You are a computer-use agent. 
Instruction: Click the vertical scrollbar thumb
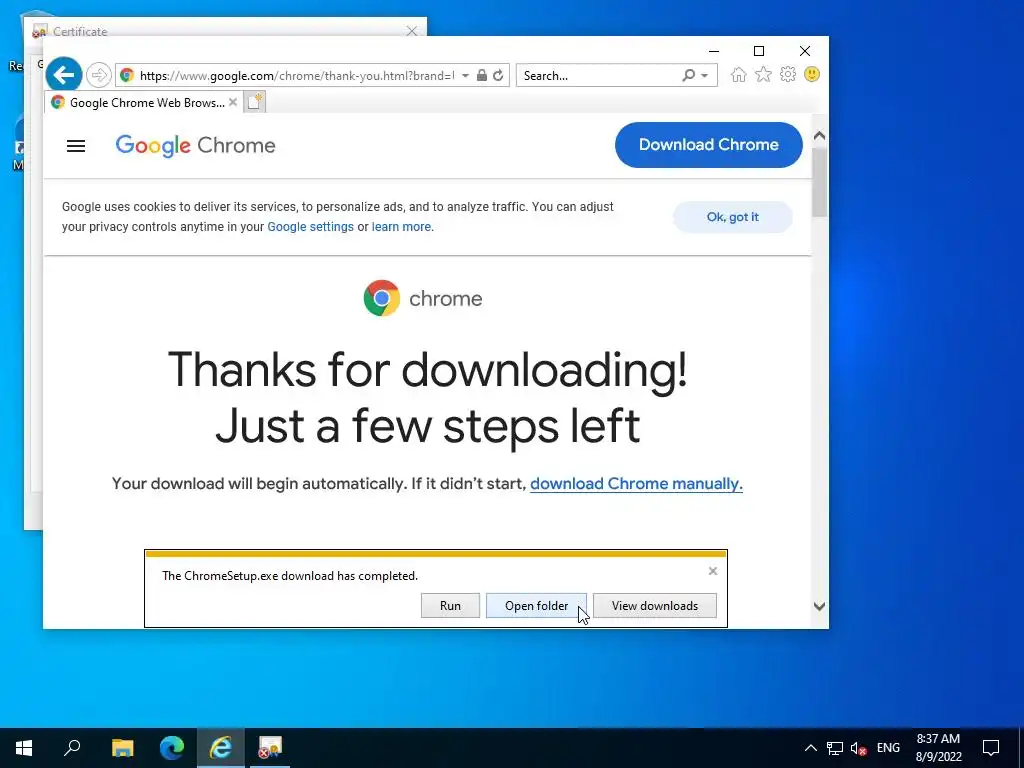coord(820,182)
